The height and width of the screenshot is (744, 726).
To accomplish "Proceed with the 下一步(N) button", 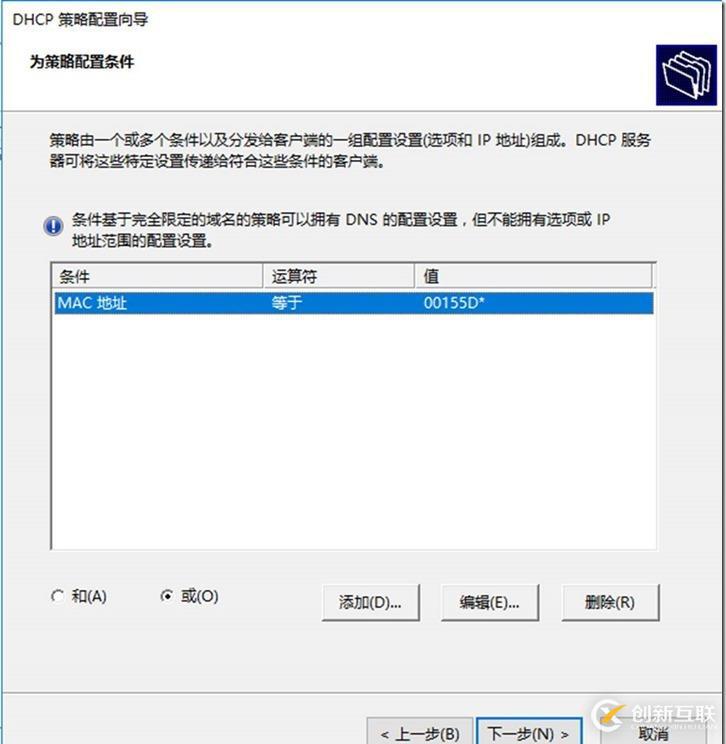I will pos(529,731).
